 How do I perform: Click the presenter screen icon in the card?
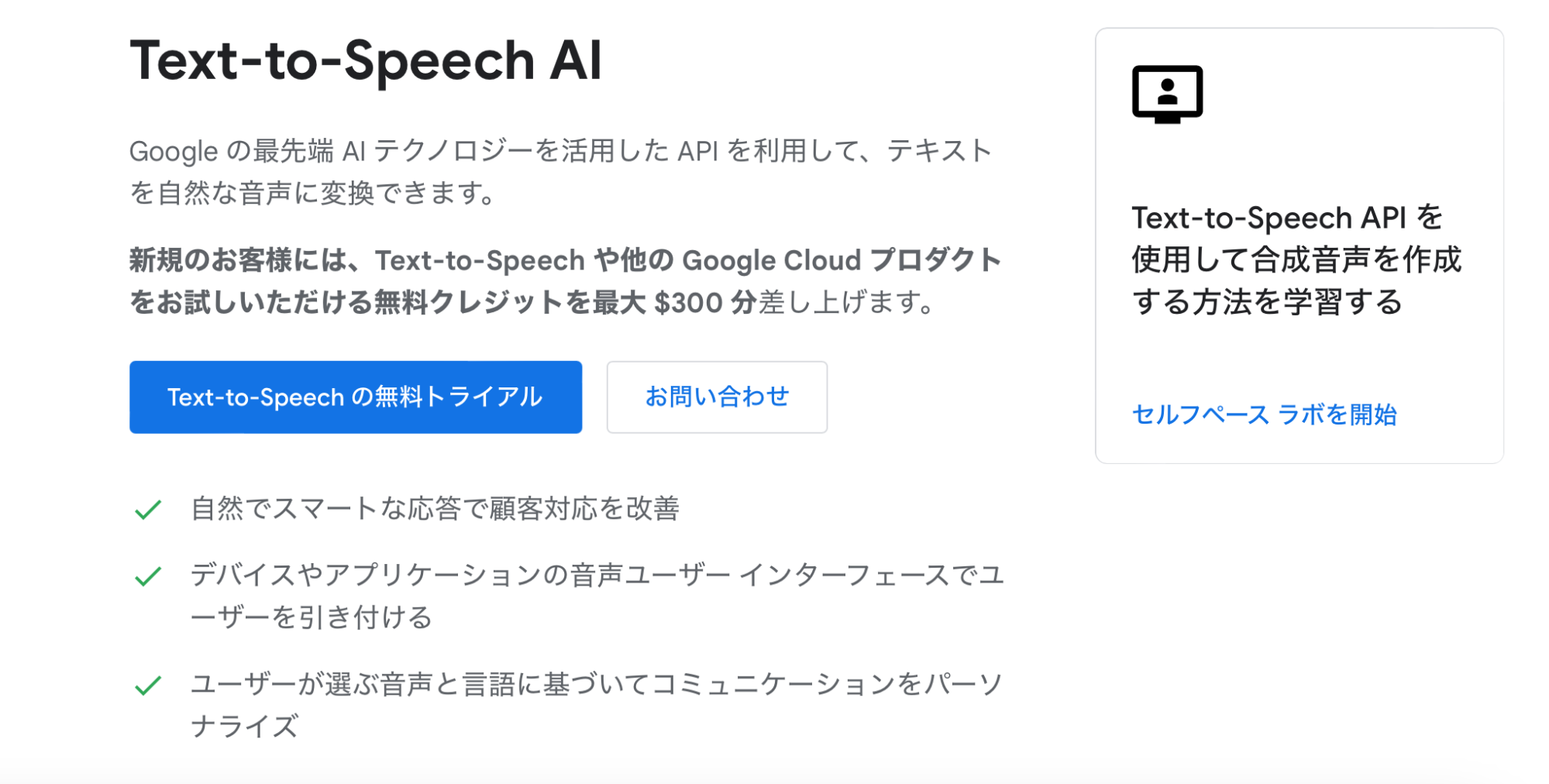click(1167, 94)
